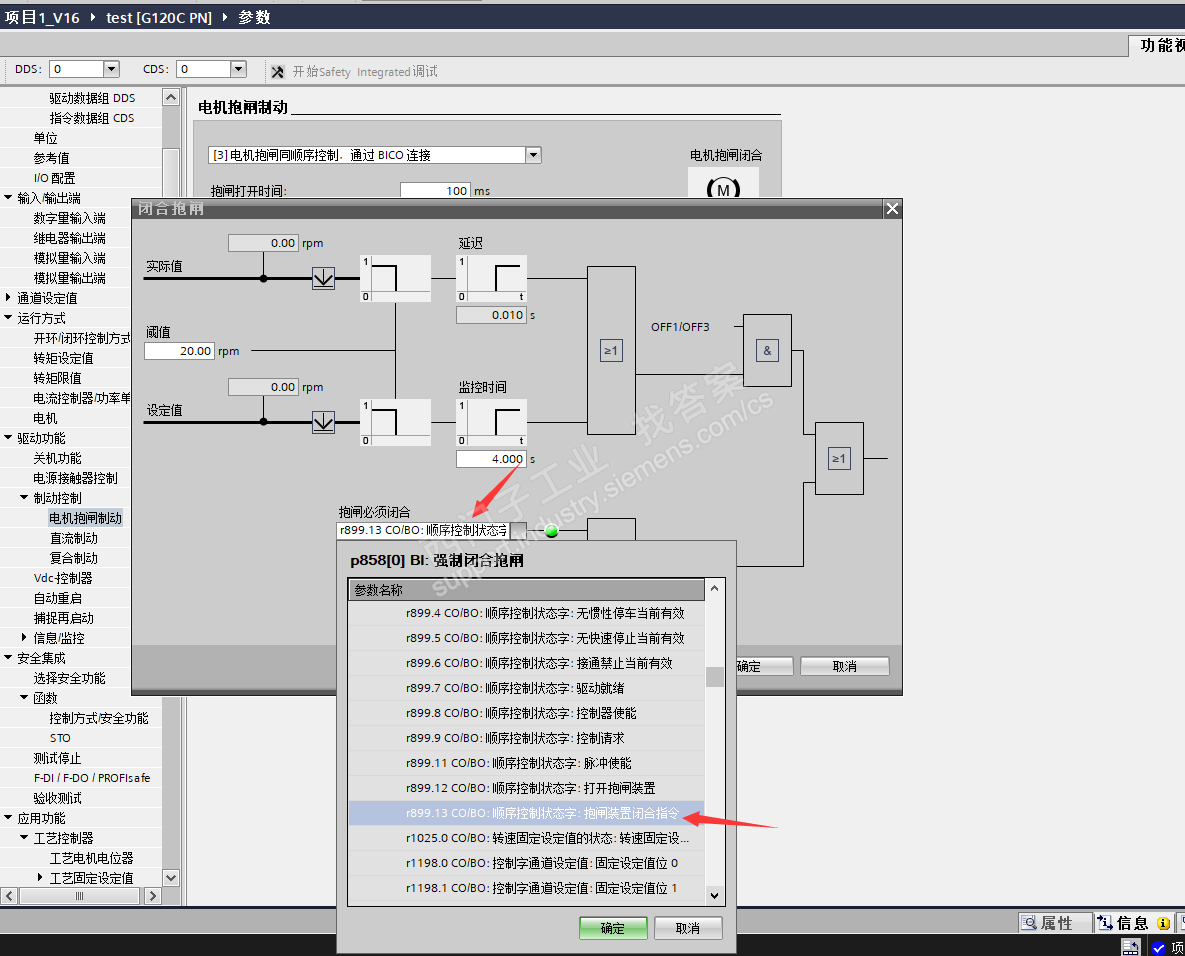This screenshot has height=956, width=1185.
Task: Click the 参数名称 column header
Action: (x=527, y=590)
